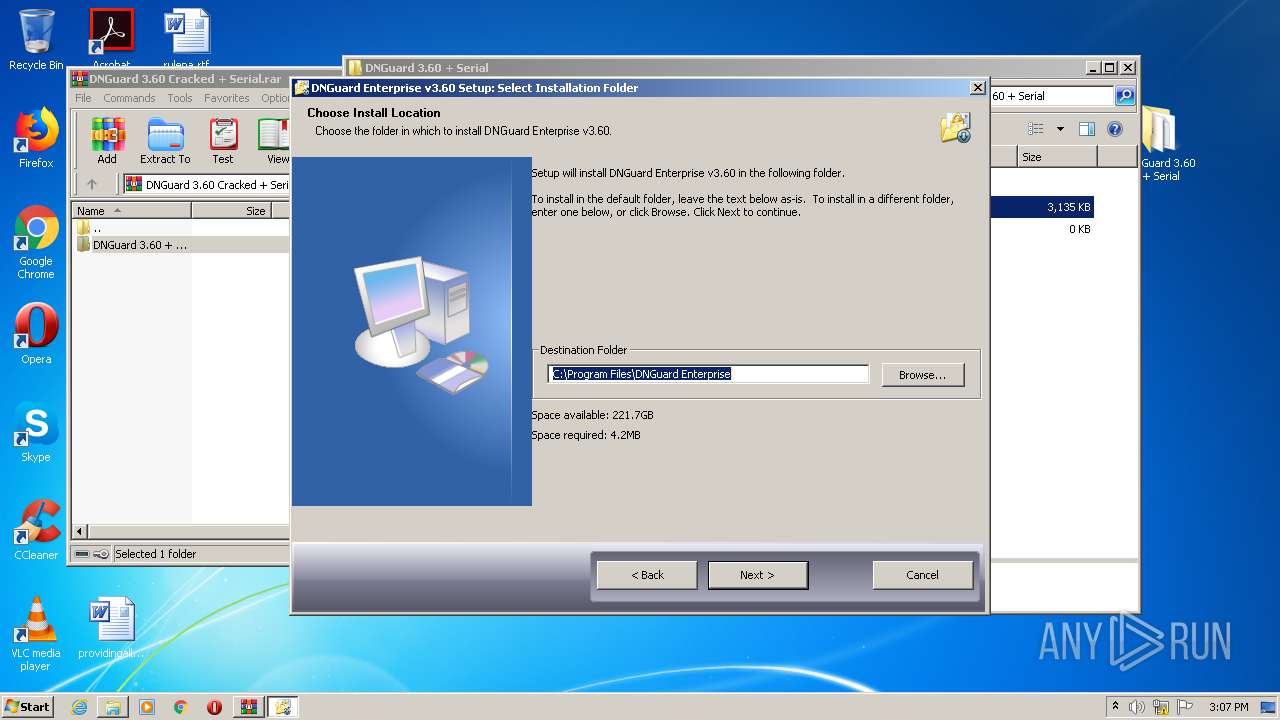This screenshot has height=720, width=1280.
Task: Click the taskbar clock 3:07 PM
Action: pos(1228,707)
